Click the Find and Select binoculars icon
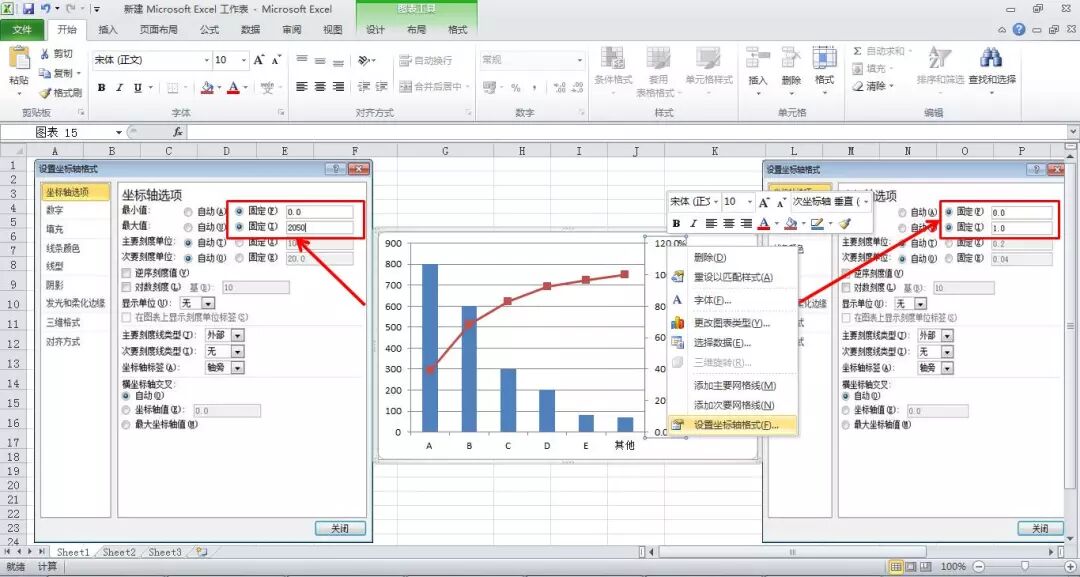 tap(991, 58)
